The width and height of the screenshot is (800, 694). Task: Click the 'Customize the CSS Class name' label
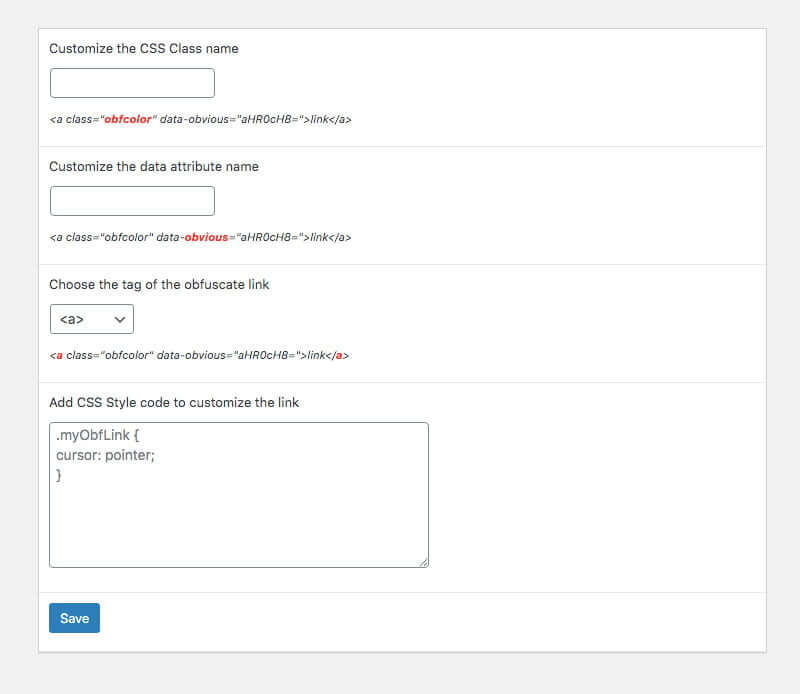144,48
